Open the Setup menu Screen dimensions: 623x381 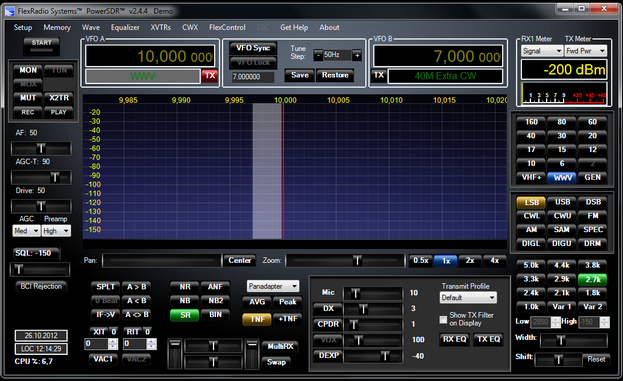coord(23,27)
